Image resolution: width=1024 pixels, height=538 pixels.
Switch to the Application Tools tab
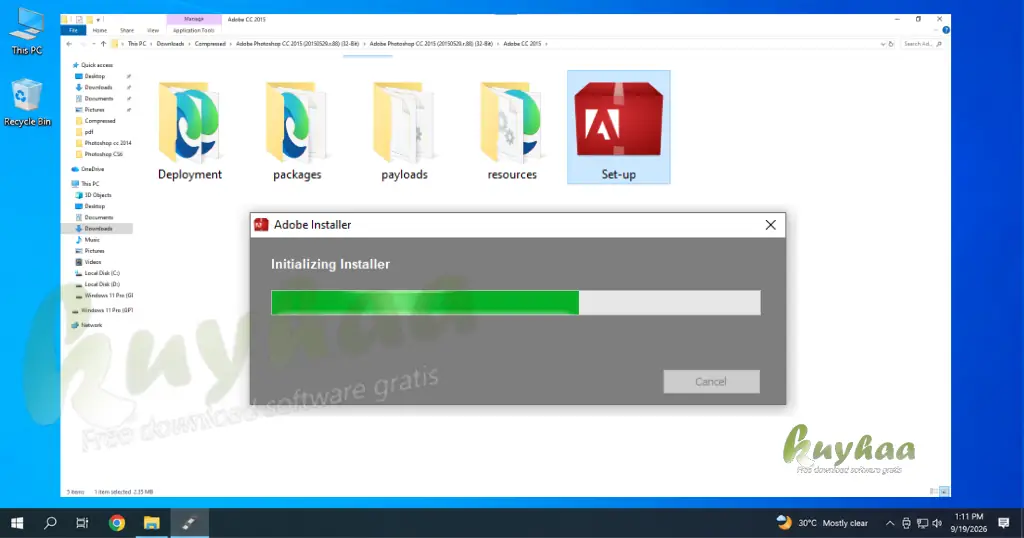click(x=193, y=30)
